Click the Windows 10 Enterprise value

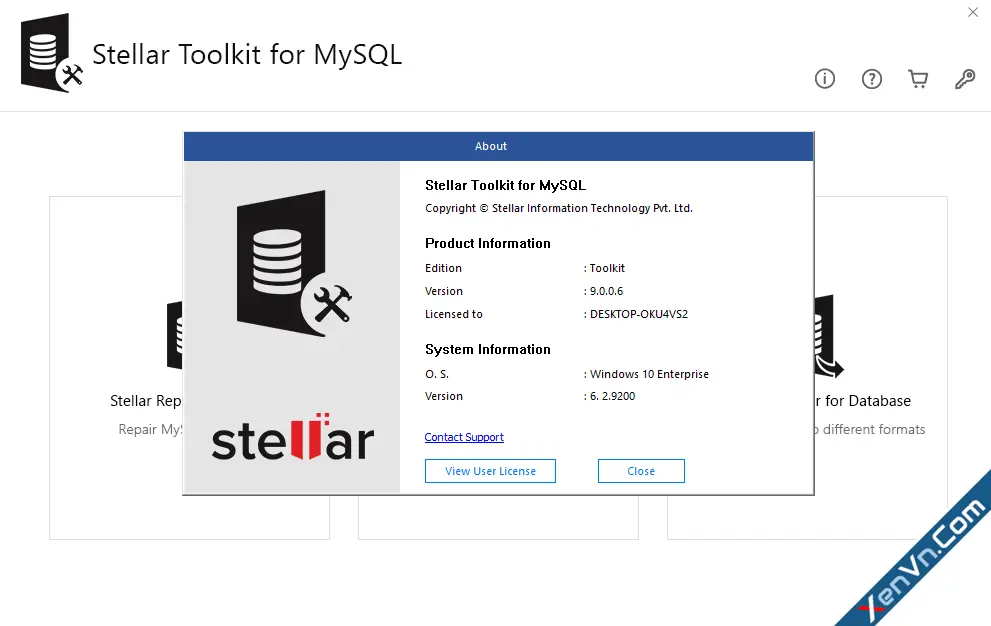649,374
